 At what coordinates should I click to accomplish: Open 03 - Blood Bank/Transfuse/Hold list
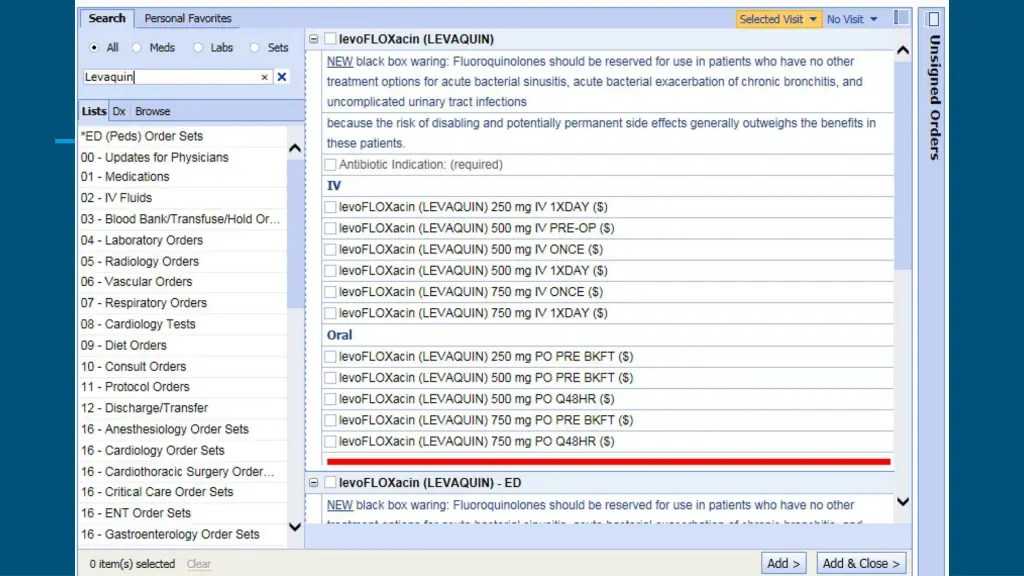[x=182, y=219]
